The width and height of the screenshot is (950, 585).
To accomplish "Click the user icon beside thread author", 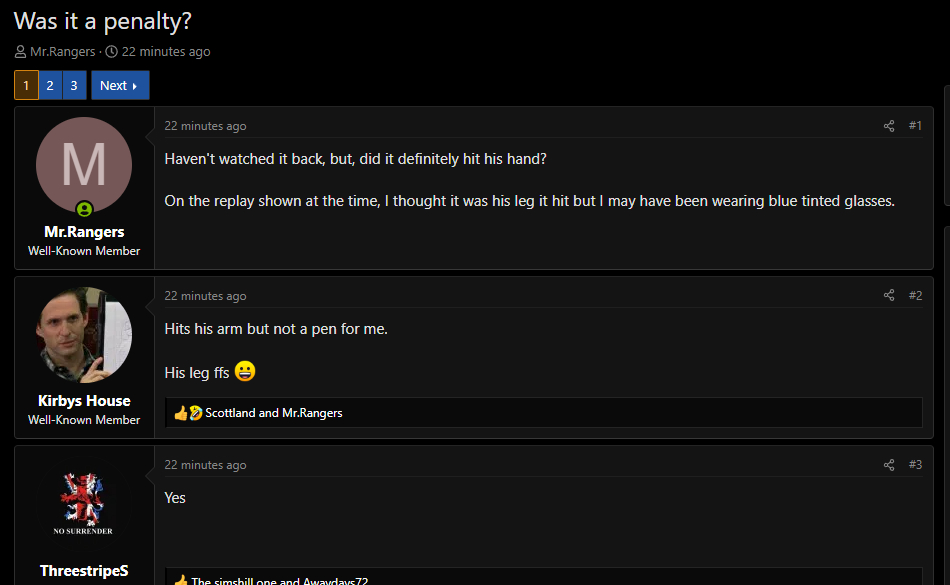I will pos(20,52).
